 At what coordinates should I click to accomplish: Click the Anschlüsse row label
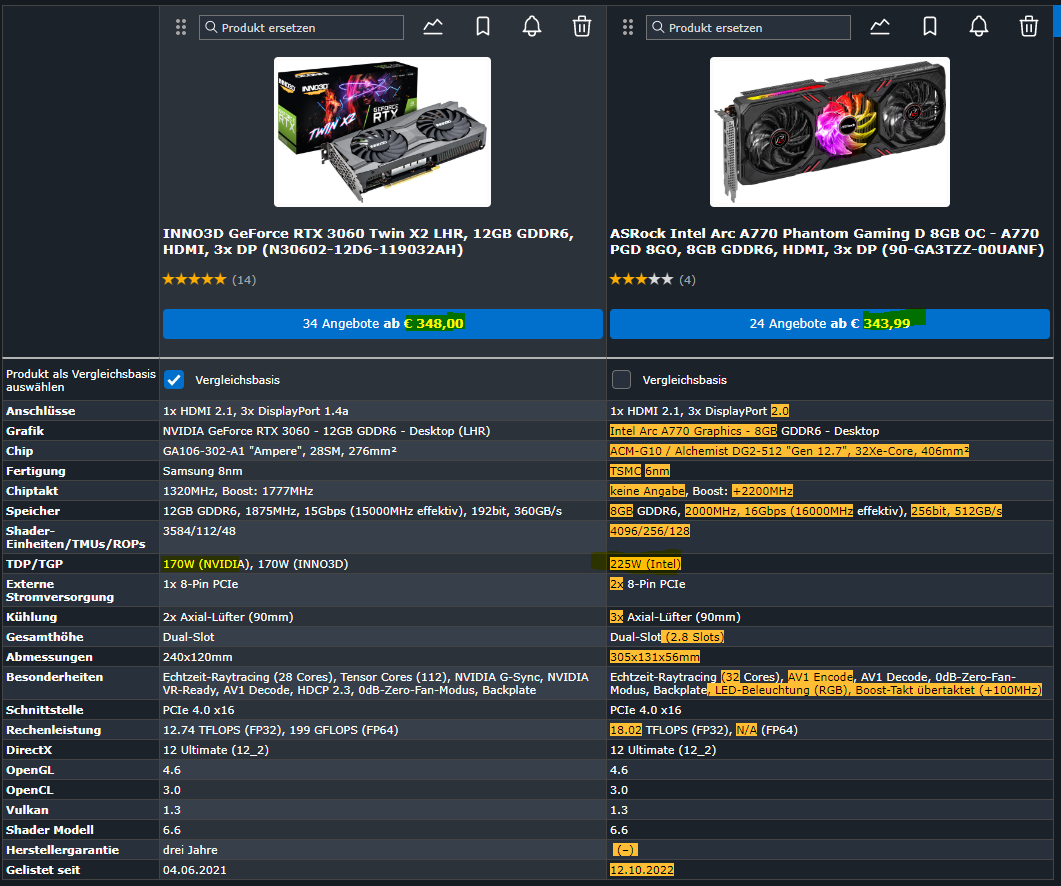tap(41, 411)
